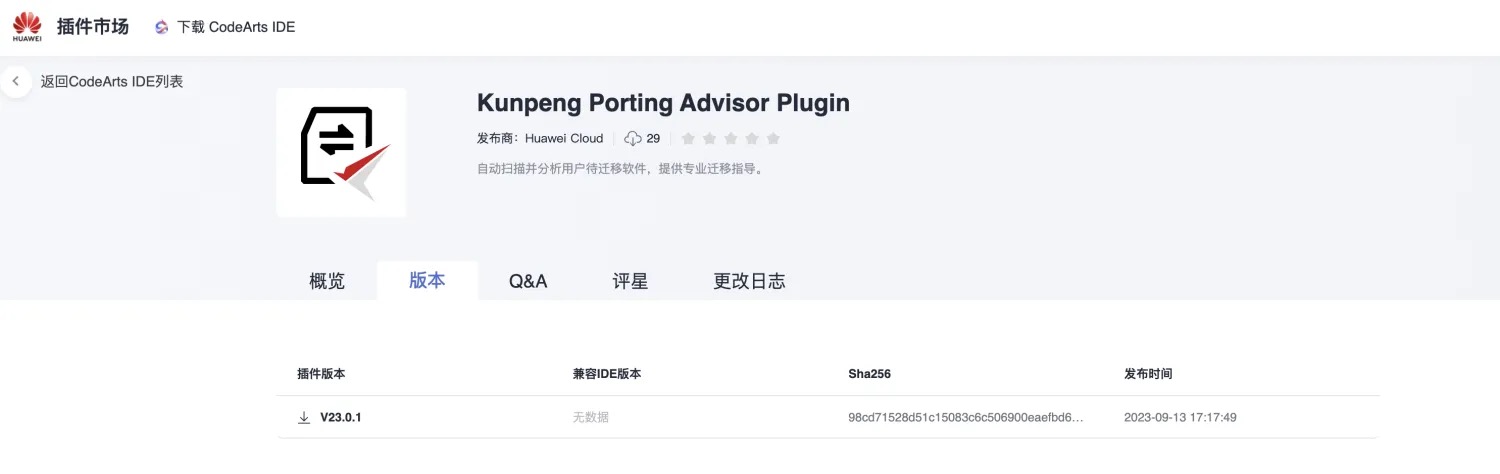
Task: Click 返回CodeArts IDE列表 link
Action: coord(112,81)
